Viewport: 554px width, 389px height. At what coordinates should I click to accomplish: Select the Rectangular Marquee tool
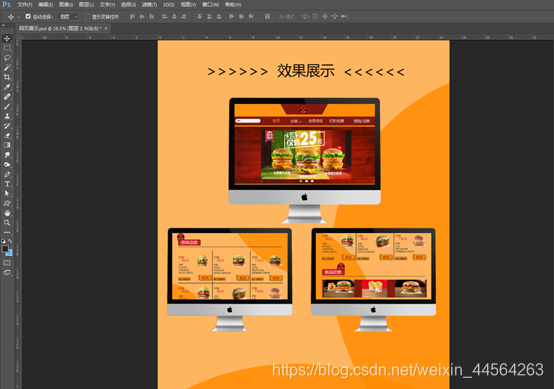(7, 48)
